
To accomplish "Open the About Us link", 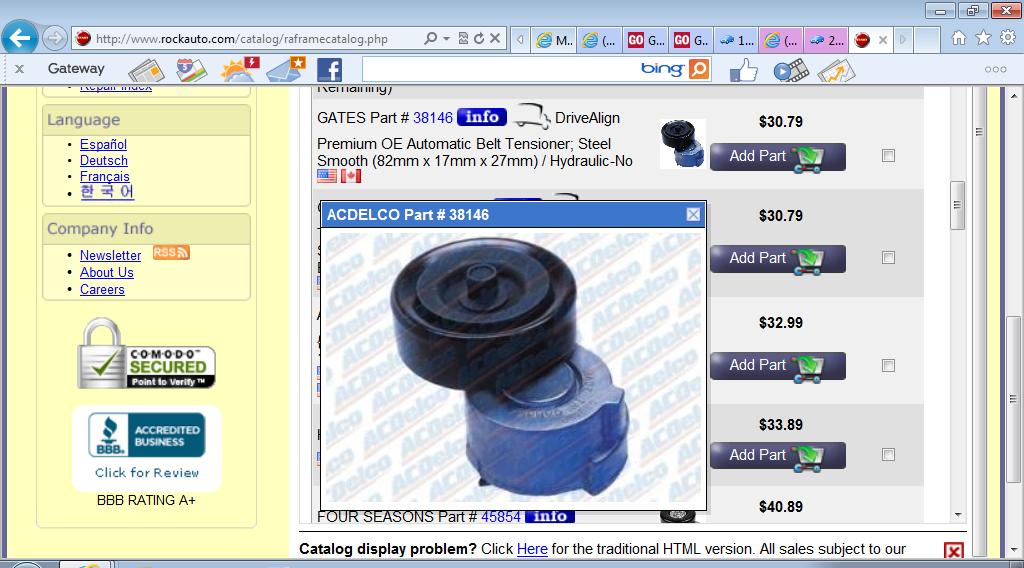I will 106,272.
